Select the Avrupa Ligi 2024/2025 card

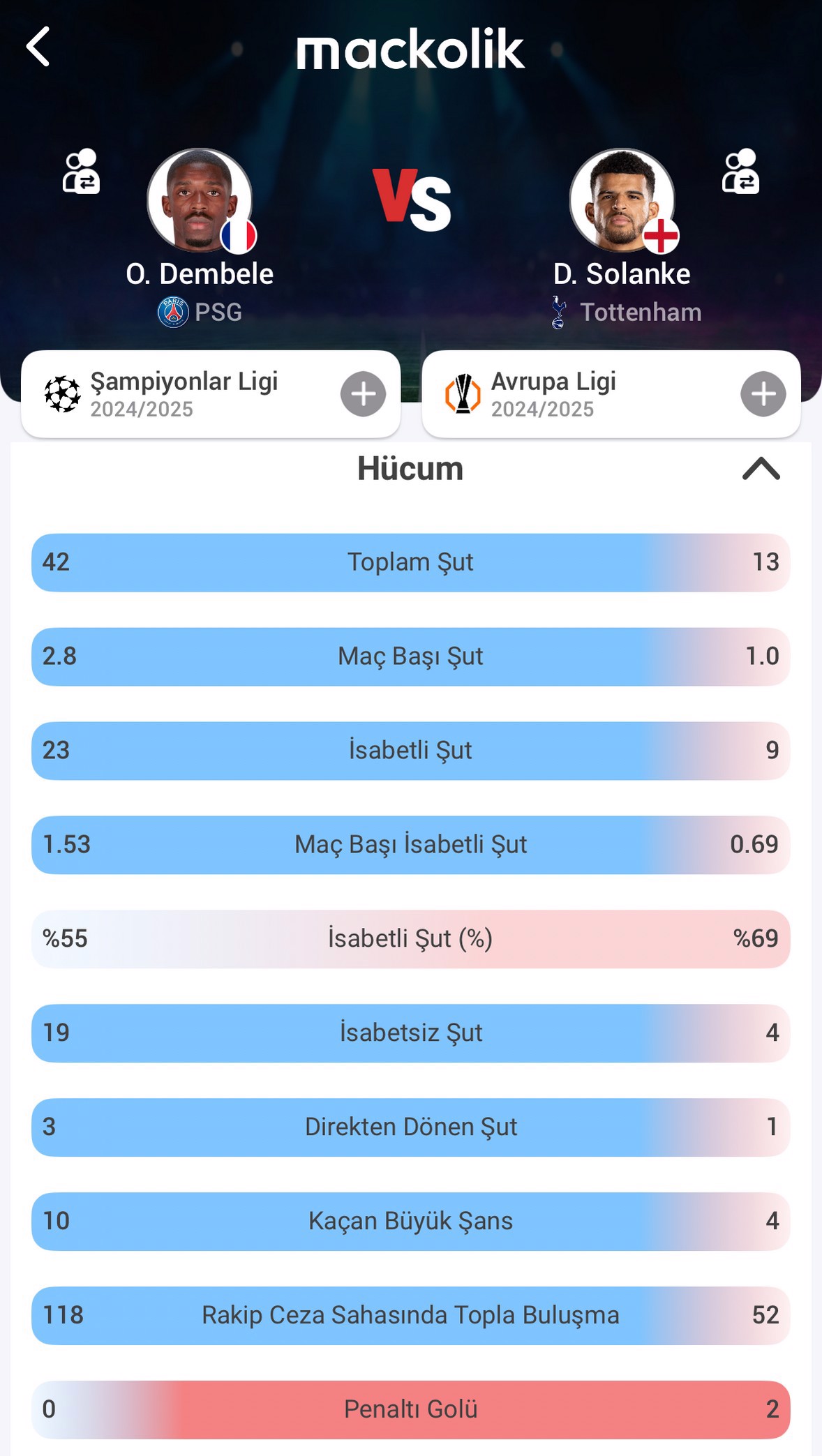pos(611,394)
